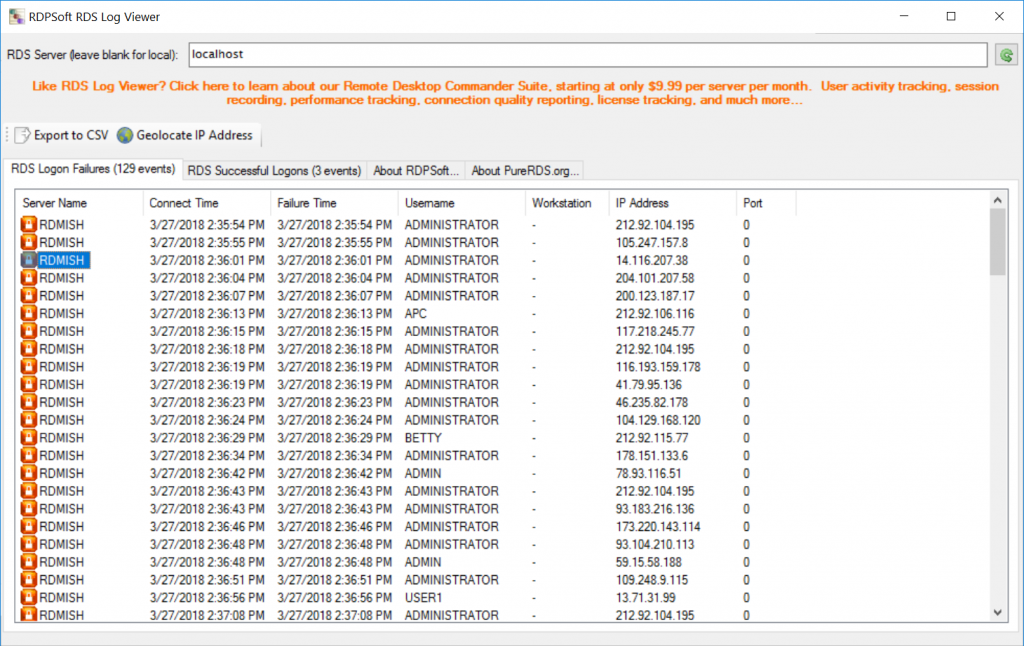The image size is (1024, 646).
Task: Sort by the IP Address column header
Action: click(642, 203)
